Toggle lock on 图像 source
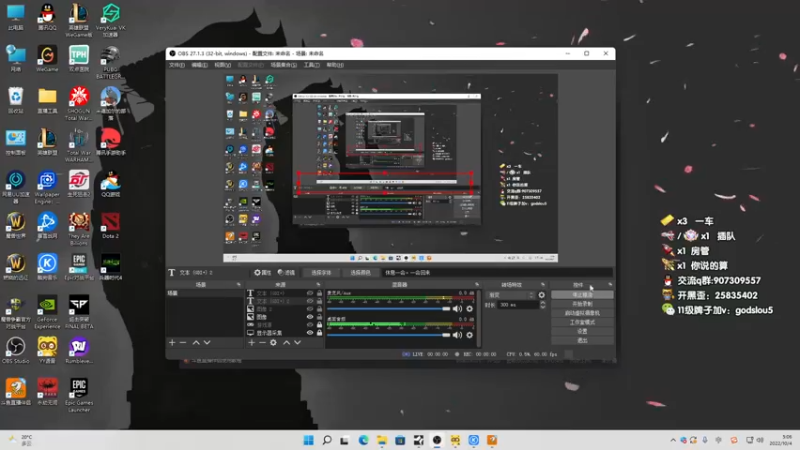Image resolution: width=800 pixels, height=450 pixels. pos(319,317)
